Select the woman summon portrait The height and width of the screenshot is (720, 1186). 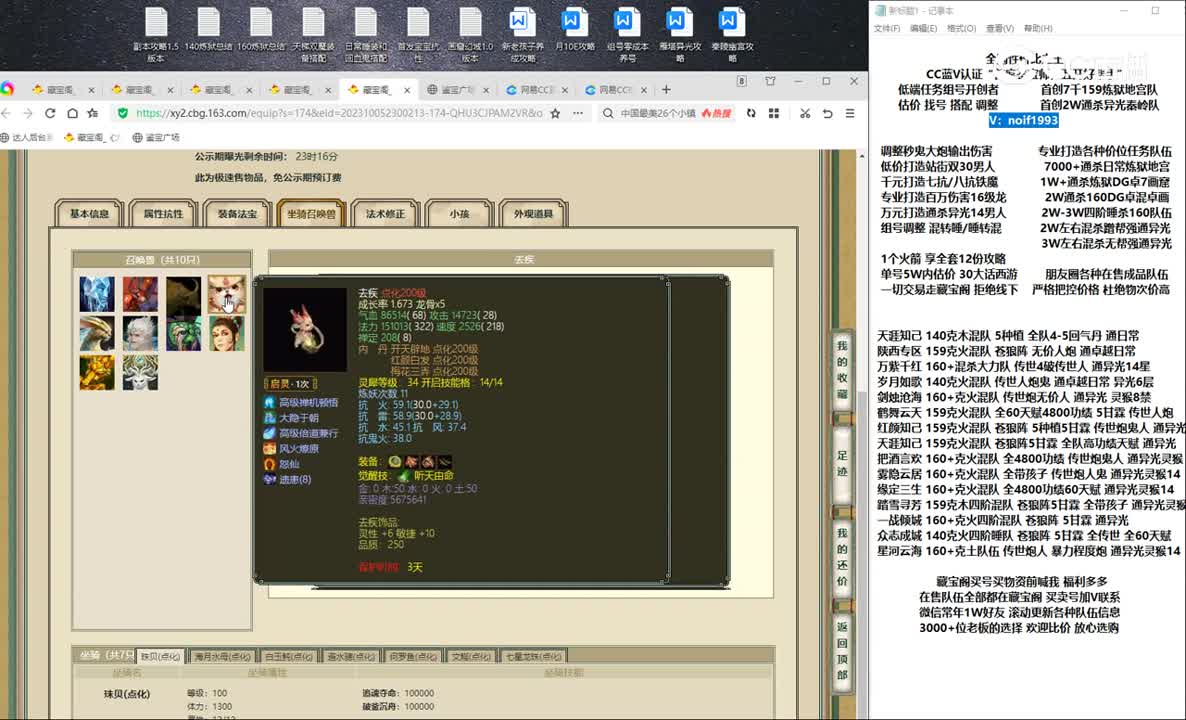pos(227,333)
